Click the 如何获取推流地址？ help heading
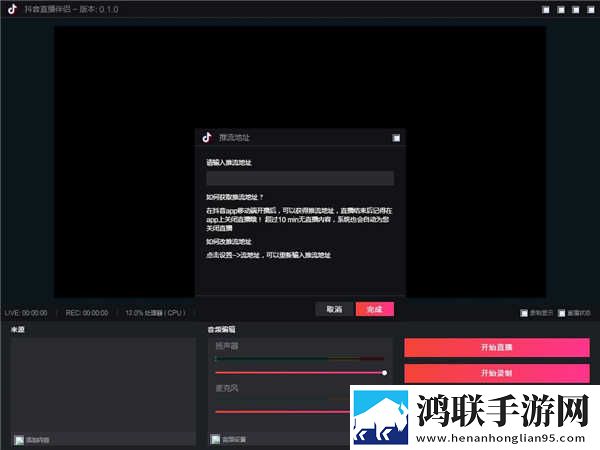This screenshot has width=600, height=450. click(235, 197)
